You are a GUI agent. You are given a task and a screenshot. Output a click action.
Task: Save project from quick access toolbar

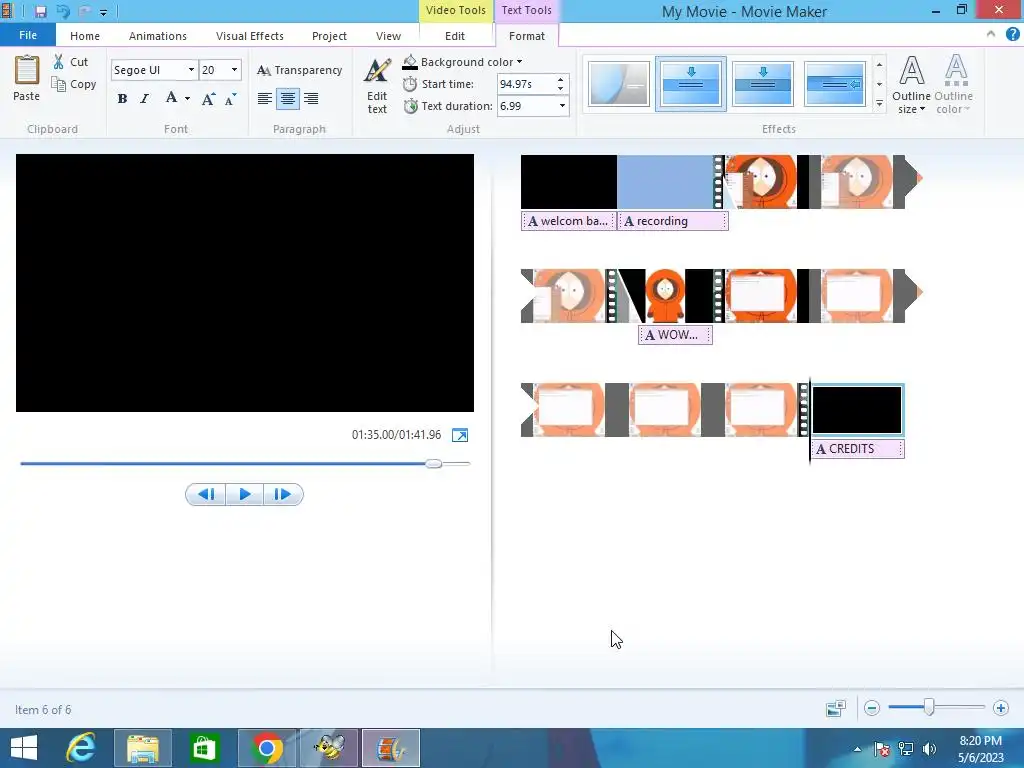(x=40, y=11)
